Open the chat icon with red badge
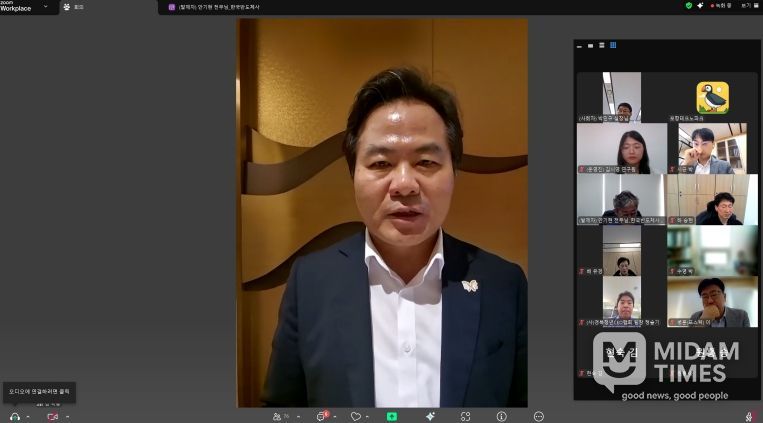The height and width of the screenshot is (423, 763). click(x=321, y=417)
